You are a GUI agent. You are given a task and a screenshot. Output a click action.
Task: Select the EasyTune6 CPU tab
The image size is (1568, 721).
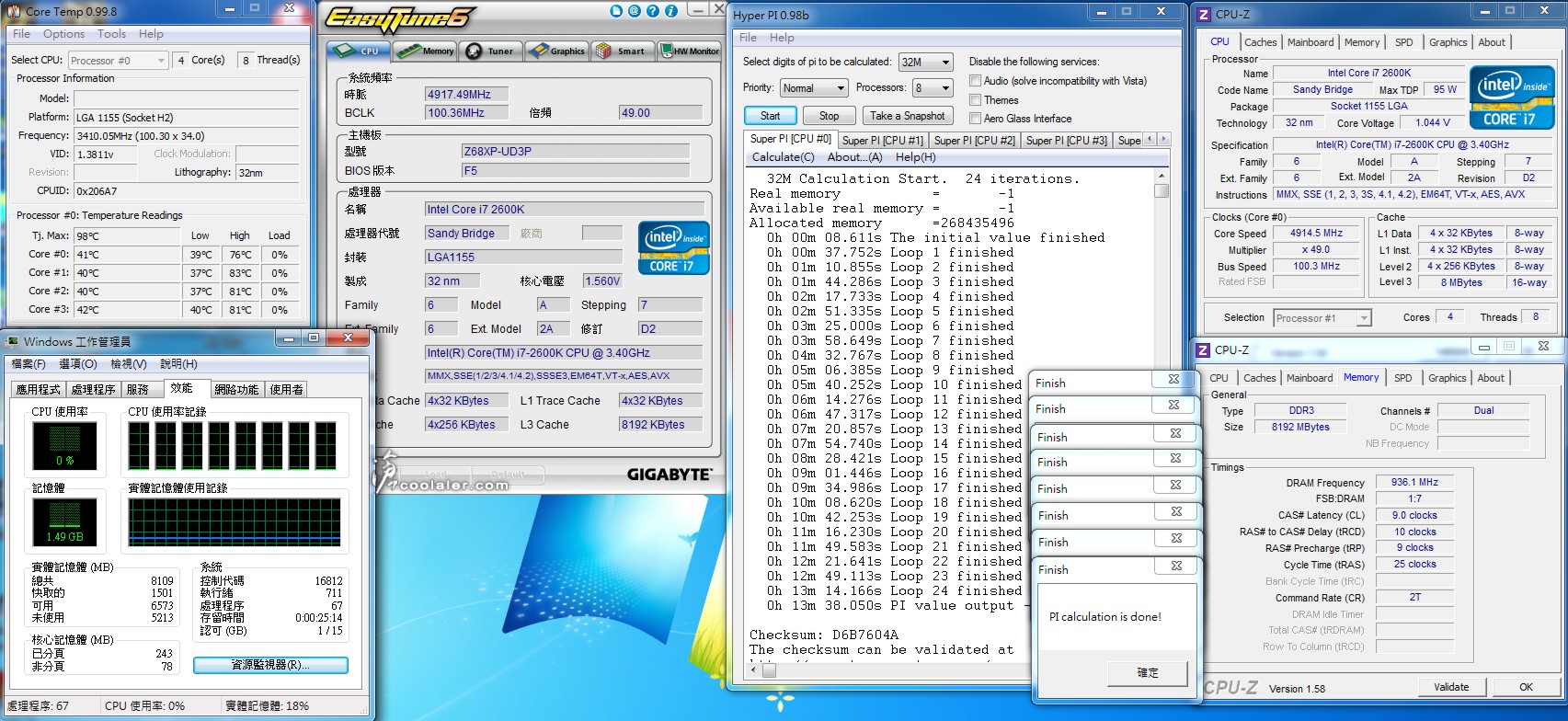360,51
